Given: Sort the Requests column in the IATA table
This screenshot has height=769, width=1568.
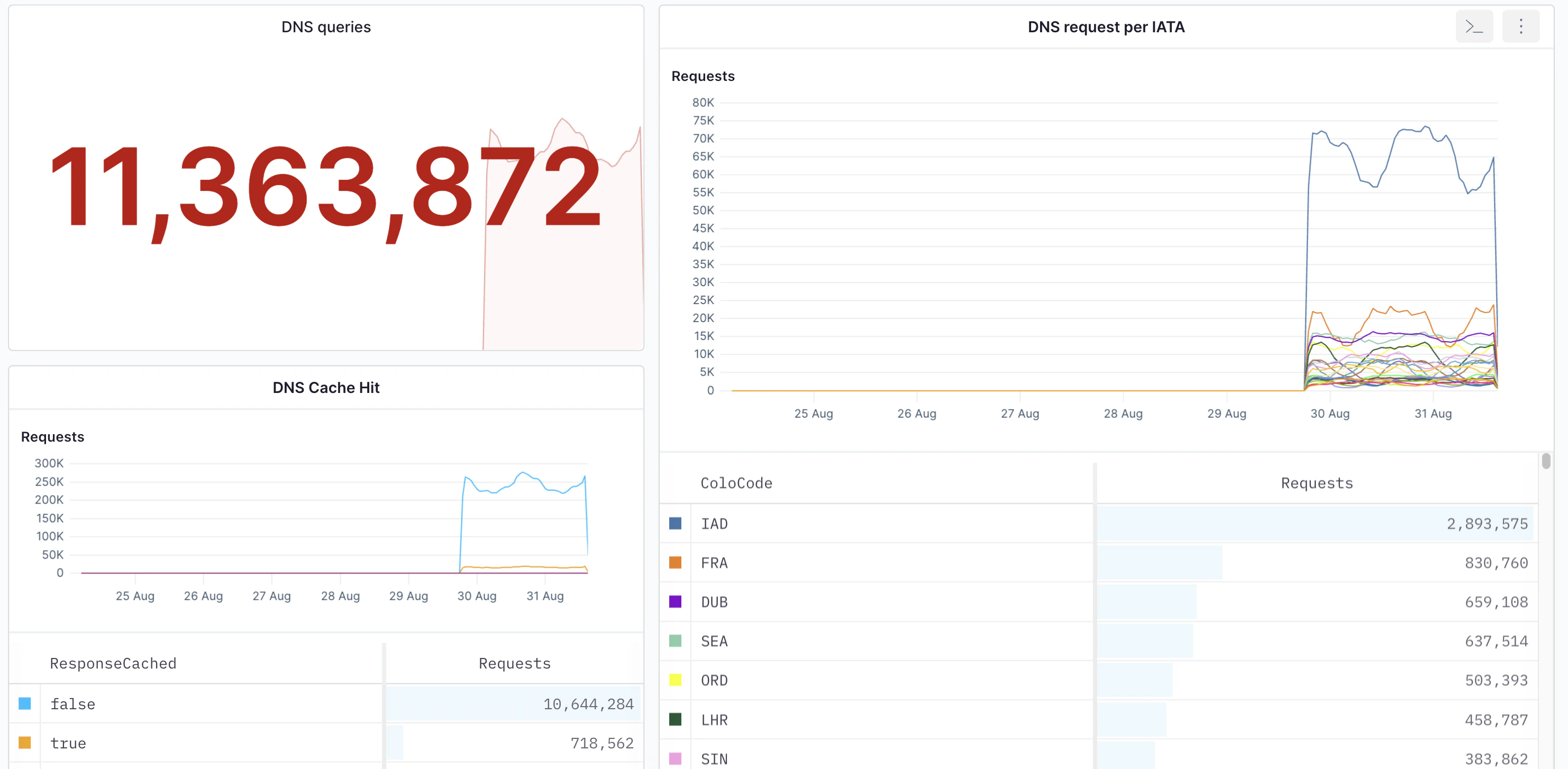Looking at the screenshot, I should pyautogui.click(x=1316, y=482).
